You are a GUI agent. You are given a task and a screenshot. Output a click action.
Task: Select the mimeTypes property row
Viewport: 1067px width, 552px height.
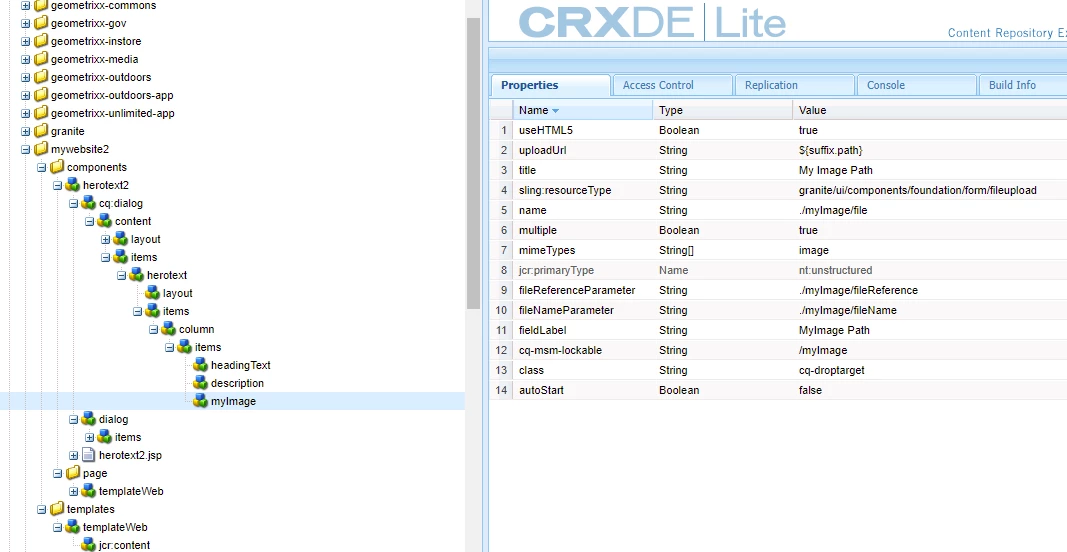pyautogui.click(x=778, y=250)
